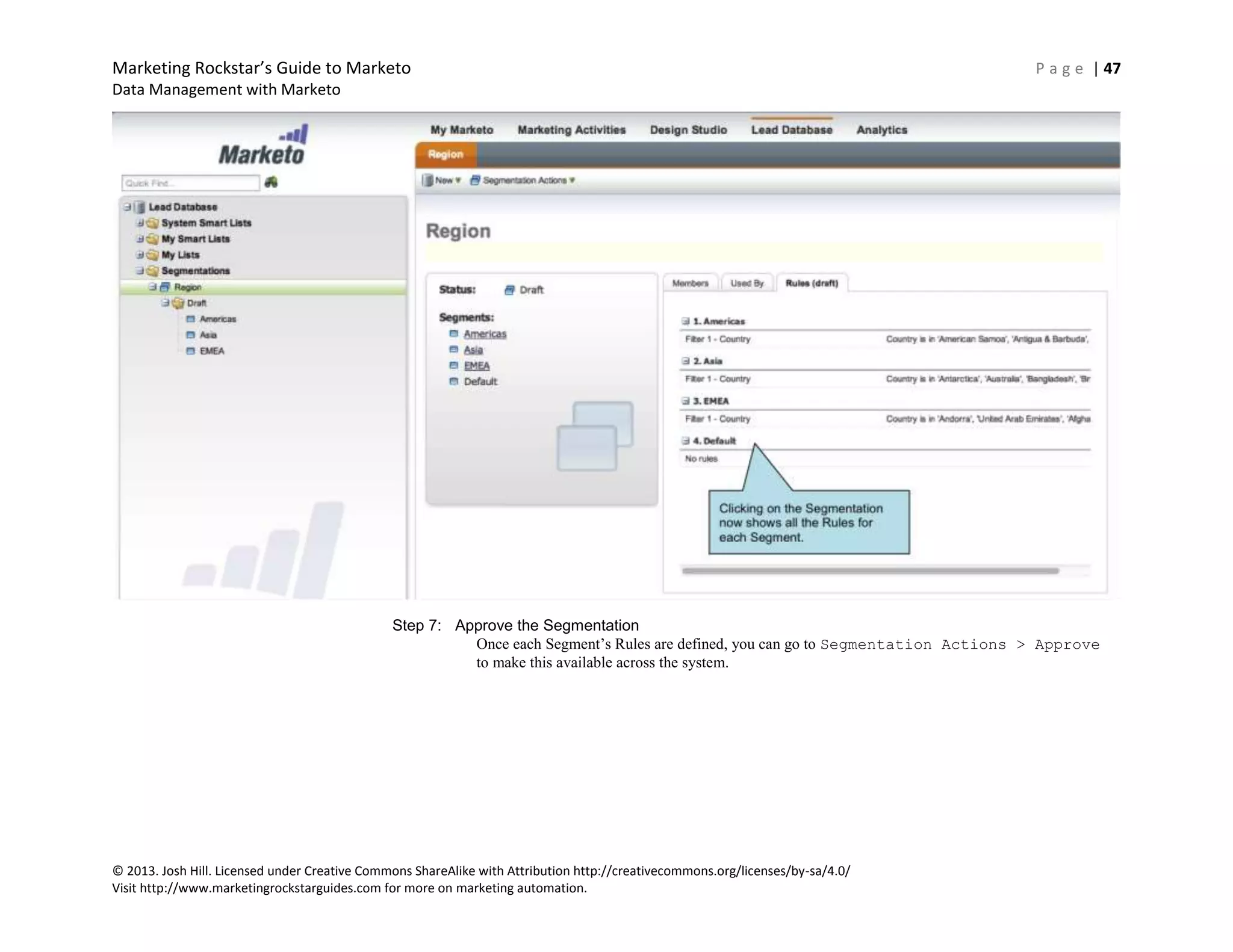Screen dimensions: 1233x952
Task: Click the horizontal scrollbar in Rules panel
Action: [871, 570]
